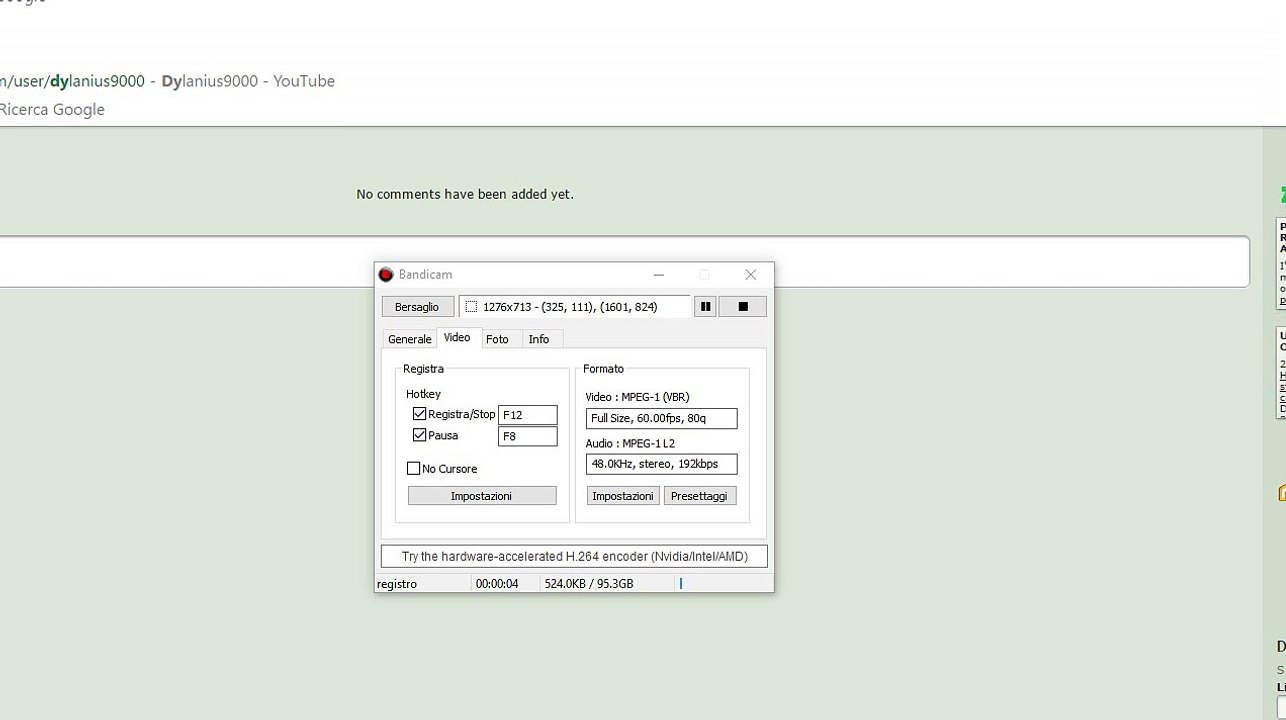Select the Dylanius9000 YouTube suggestion
The image size is (1286, 720).
tap(168, 81)
